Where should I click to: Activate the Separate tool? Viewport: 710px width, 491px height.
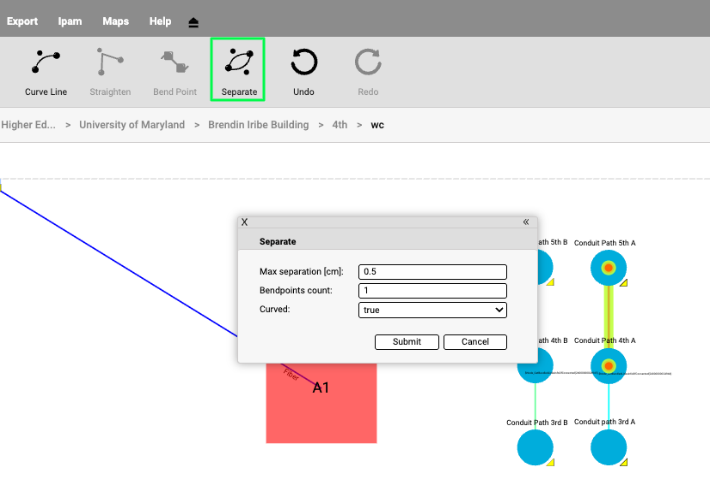(239, 69)
